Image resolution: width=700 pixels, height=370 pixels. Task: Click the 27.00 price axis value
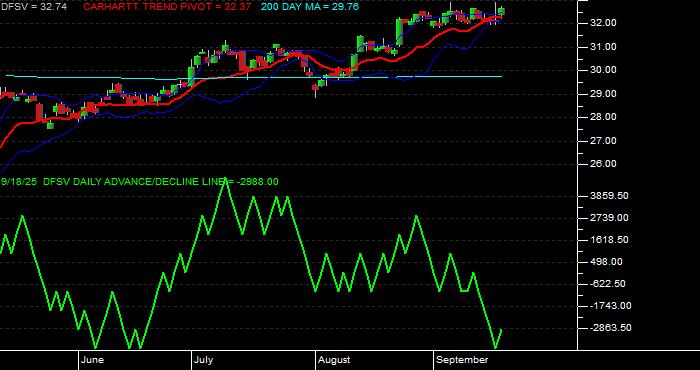pyautogui.click(x=604, y=140)
